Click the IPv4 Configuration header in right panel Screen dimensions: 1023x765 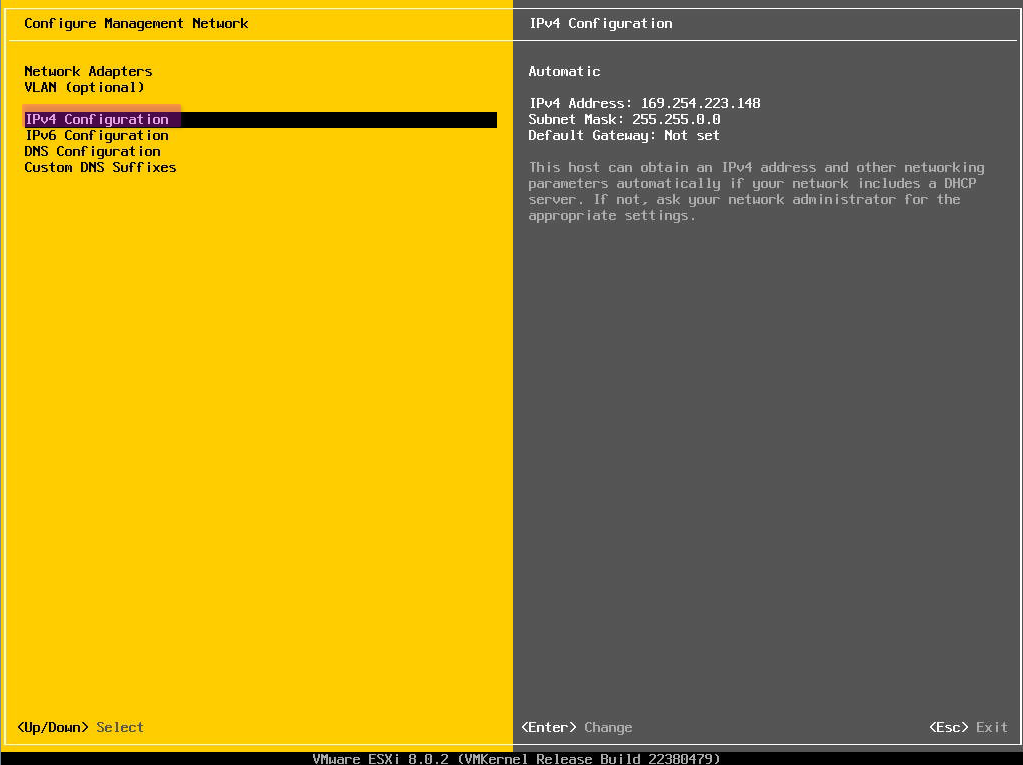[x=600, y=23]
